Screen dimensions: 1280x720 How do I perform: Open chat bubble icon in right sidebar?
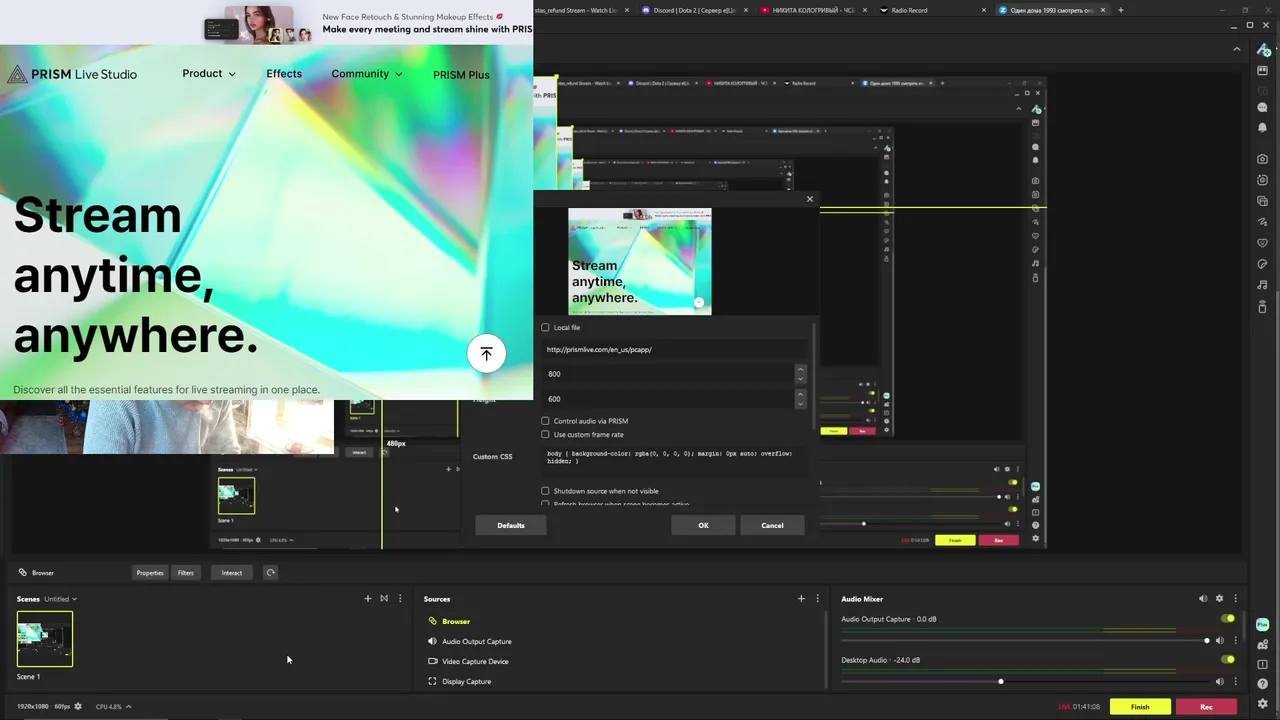[1262, 107]
